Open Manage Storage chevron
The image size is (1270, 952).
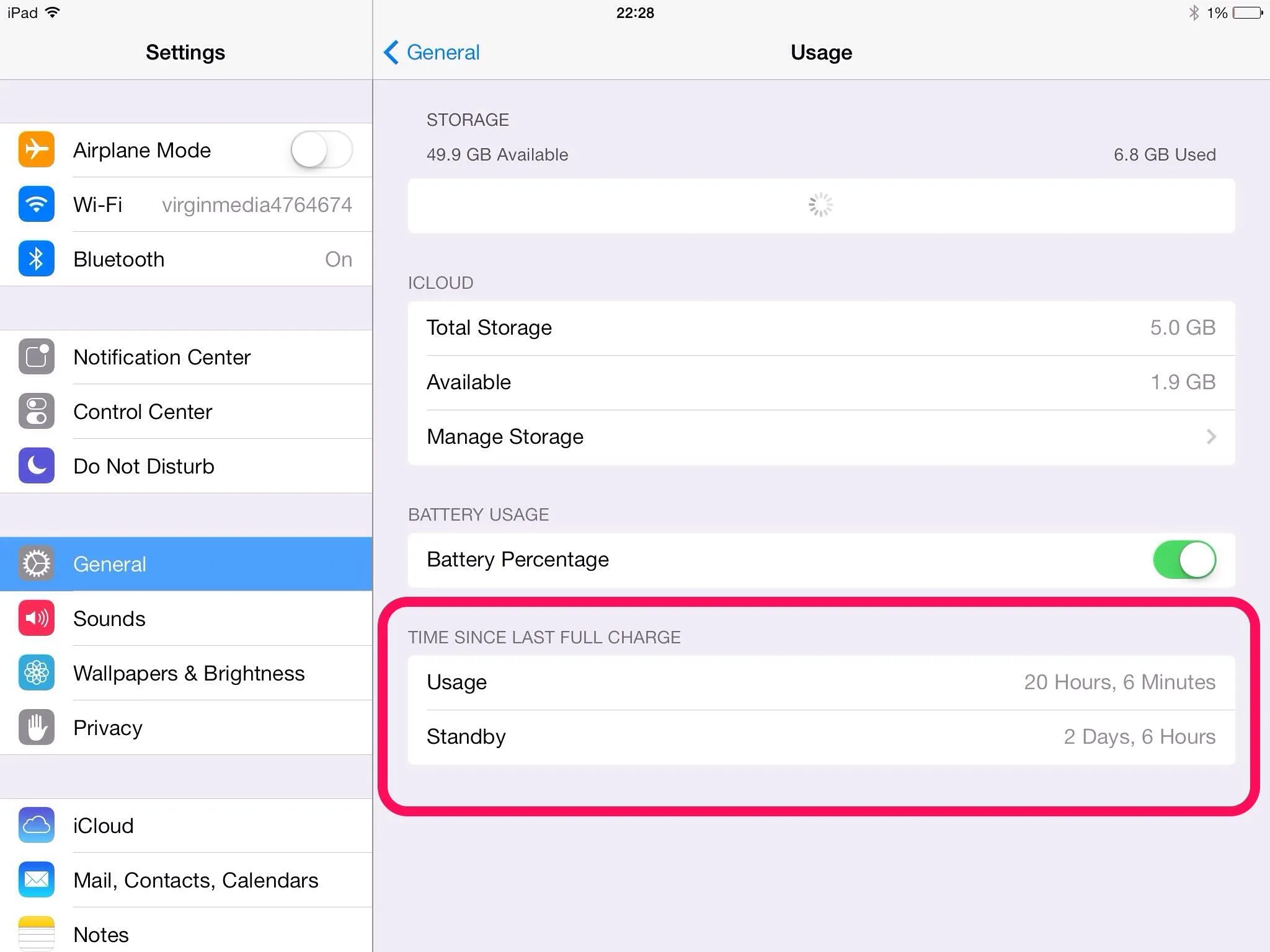click(x=1210, y=437)
